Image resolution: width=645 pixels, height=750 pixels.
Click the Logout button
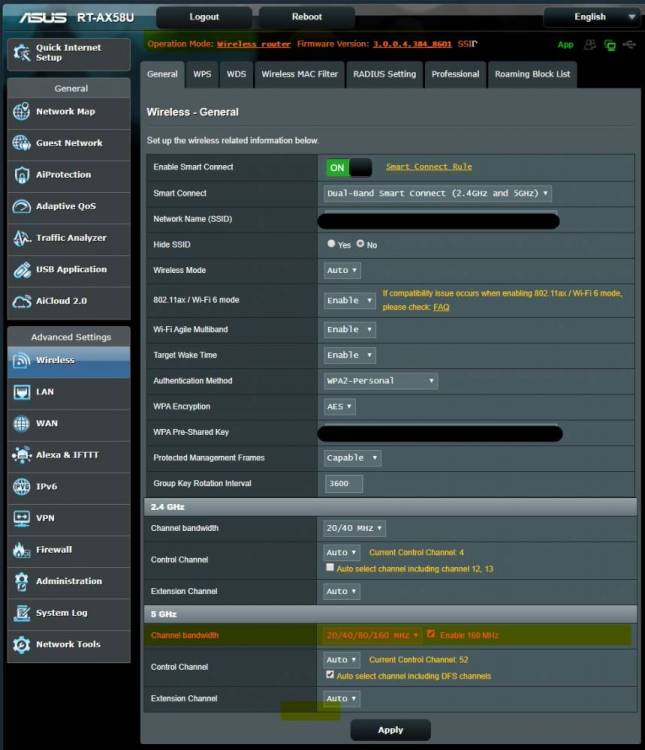click(x=204, y=17)
